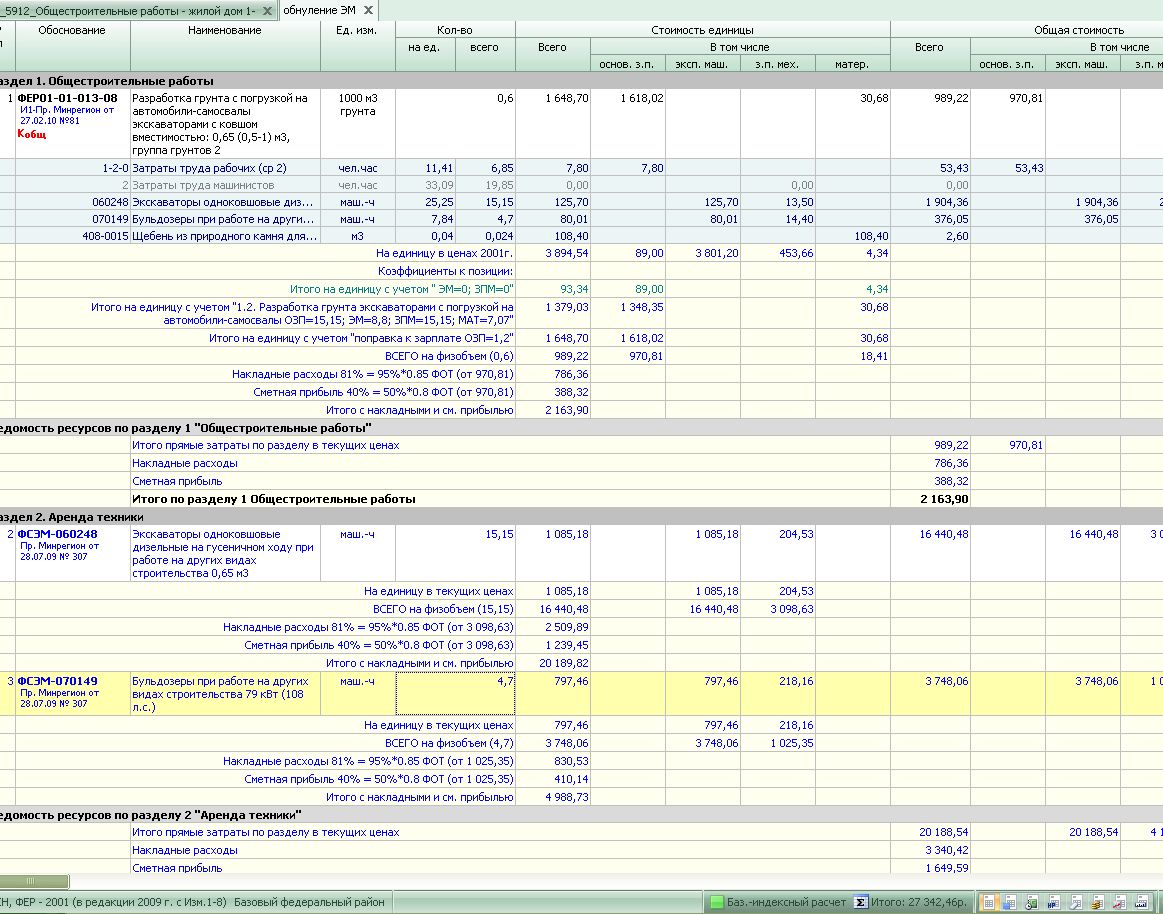The height and width of the screenshot is (914, 1163).
Task: Select the quantity cell 15,15 of ФСЭМ-060248 row
Action: 455,553
